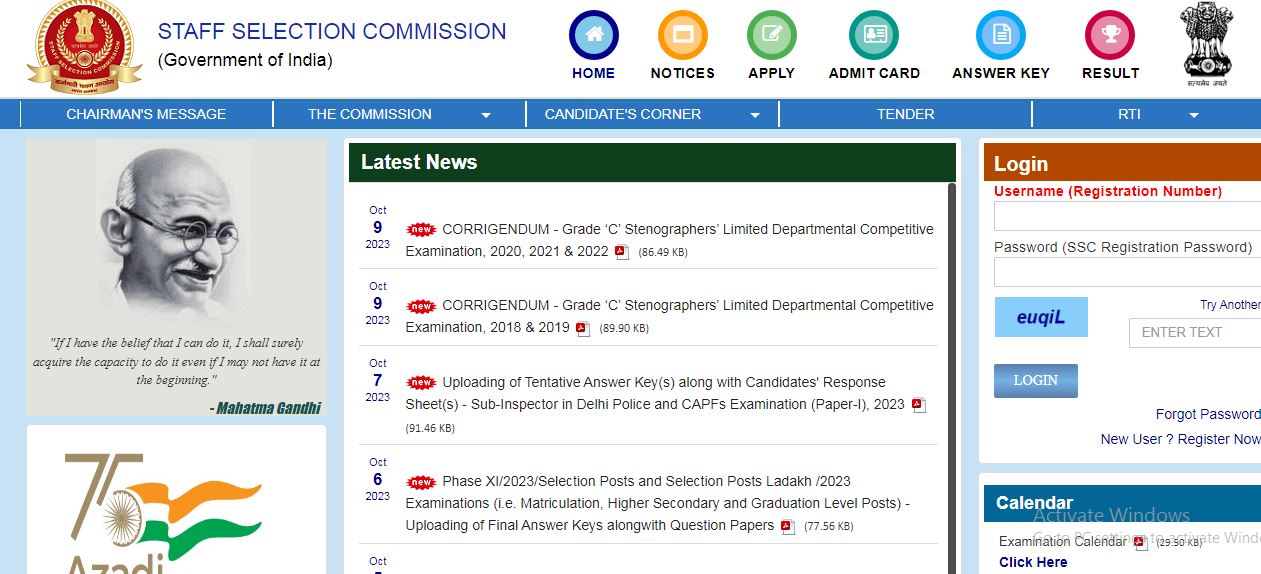Viewport: 1261px width, 574px height.
Task: Click the Username registration number field
Action: [1127, 216]
